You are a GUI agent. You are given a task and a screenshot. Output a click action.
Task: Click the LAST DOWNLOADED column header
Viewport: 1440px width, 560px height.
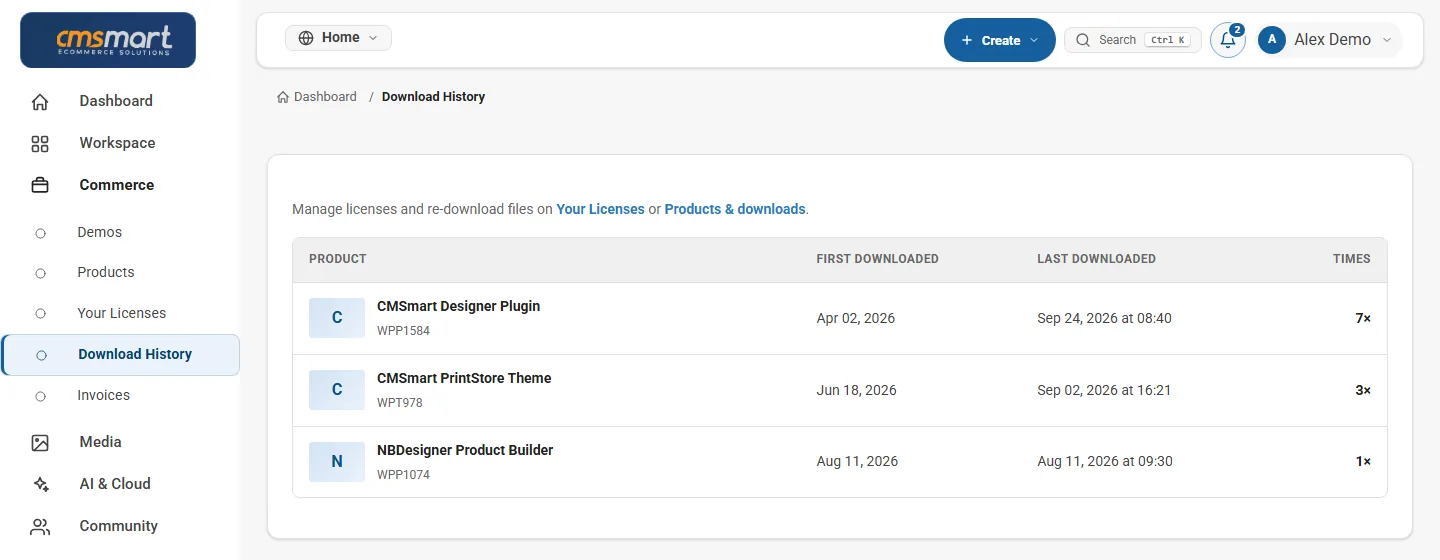tap(1096, 259)
